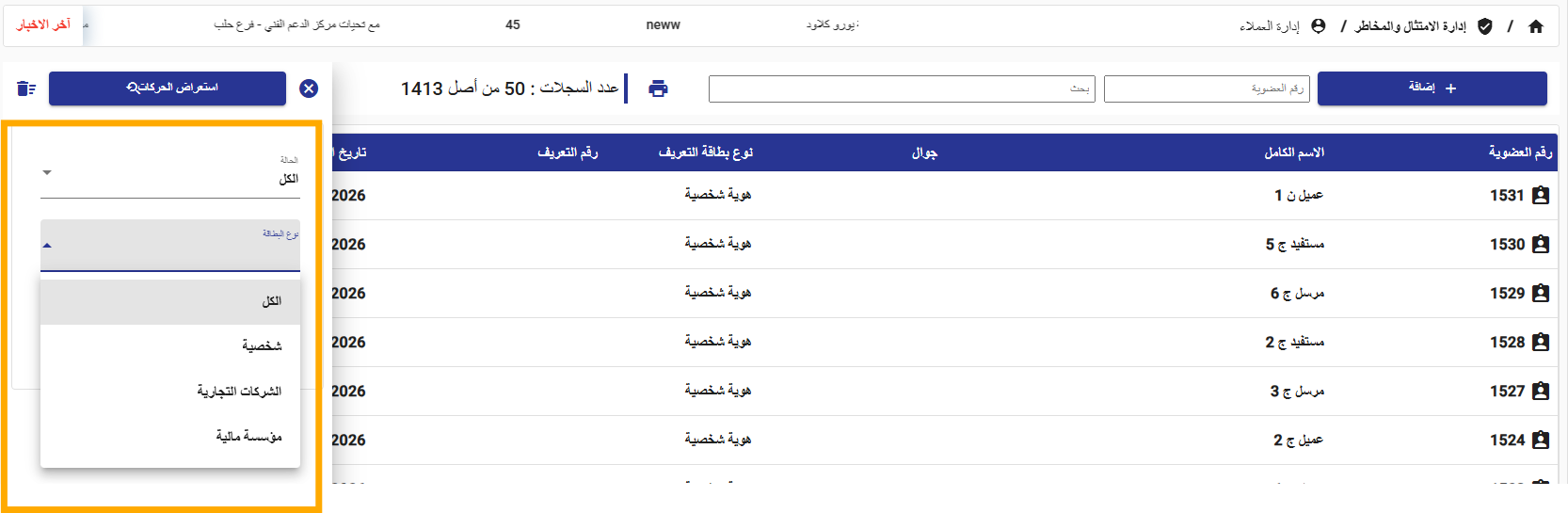
Task: Click the member badge icon for 1529
Action: pyautogui.click(x=1541, y=294)
